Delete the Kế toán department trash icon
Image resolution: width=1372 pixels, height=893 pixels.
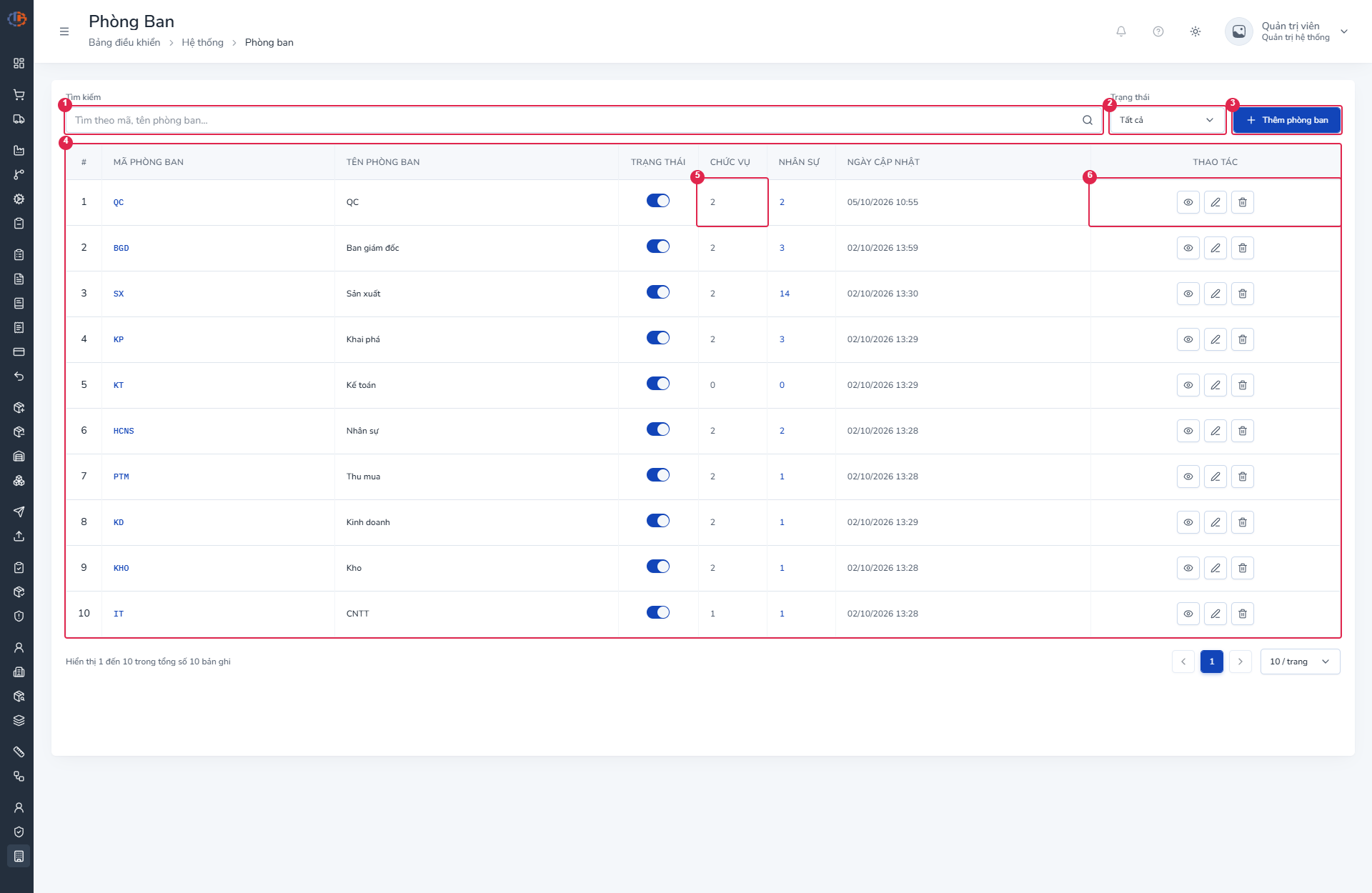coord(1243,385)
